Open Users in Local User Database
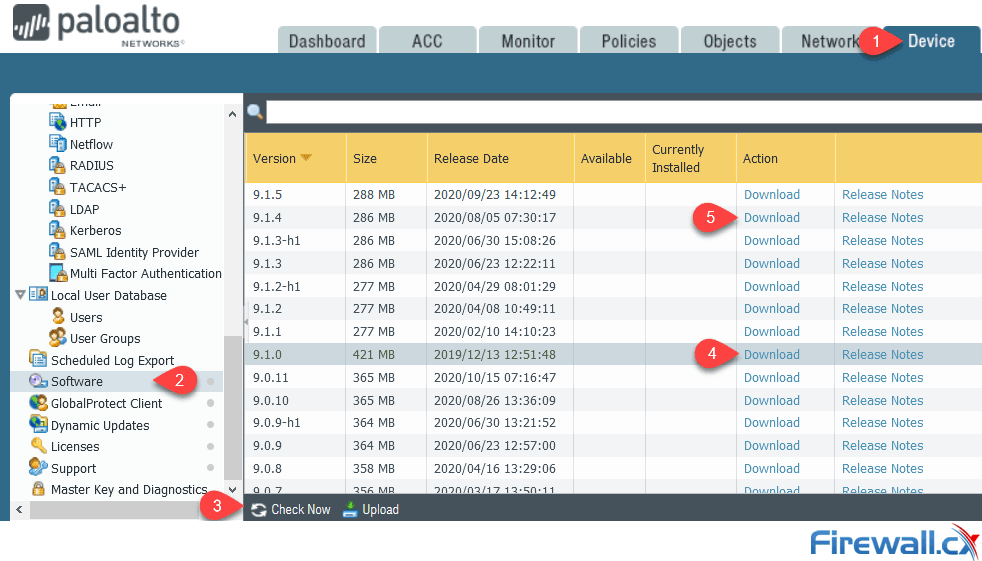The width and height of the screenshot is (982, 561). (x=86, y=317)
